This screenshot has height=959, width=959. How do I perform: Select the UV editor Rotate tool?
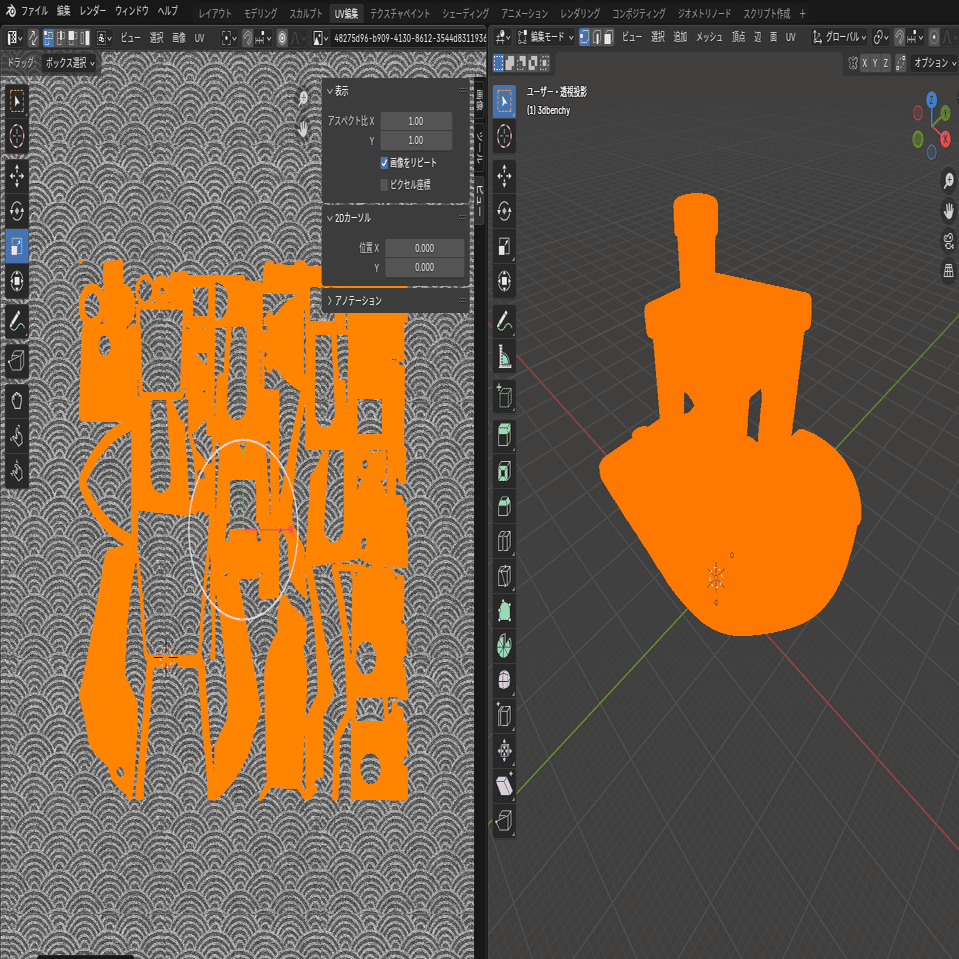pyautogui.click(x=17, y=211)
